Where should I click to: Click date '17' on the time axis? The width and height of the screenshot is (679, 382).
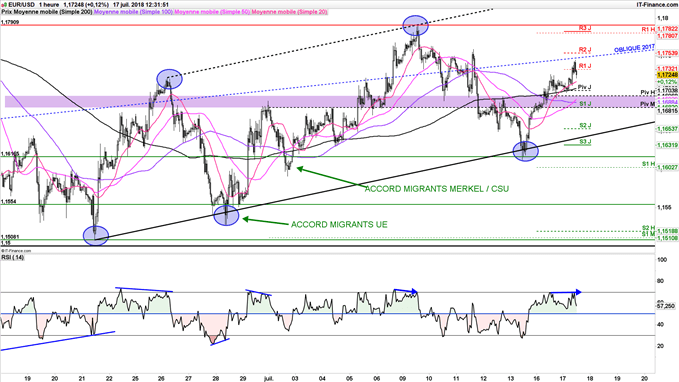(x=563, y=378)
